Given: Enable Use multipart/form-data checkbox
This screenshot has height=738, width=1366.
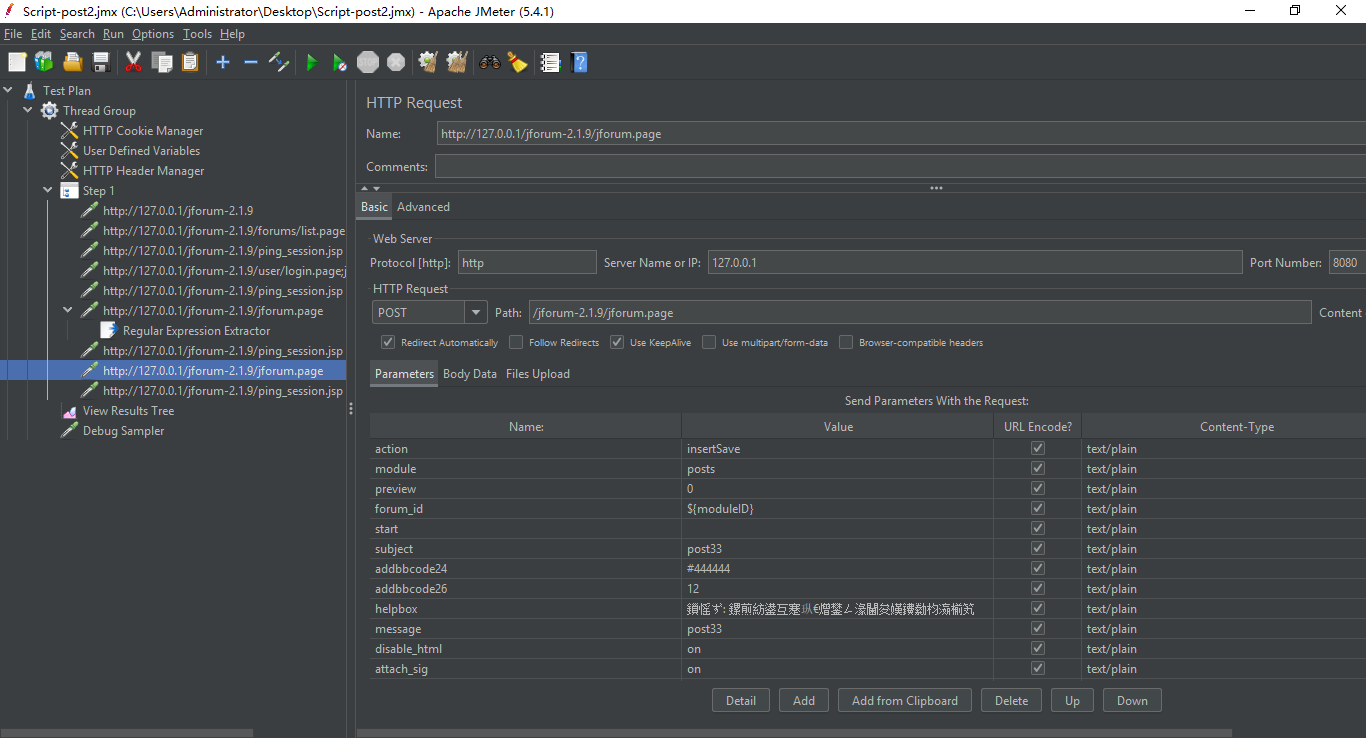Looking at the screenshot, I should tap(709, 342).
